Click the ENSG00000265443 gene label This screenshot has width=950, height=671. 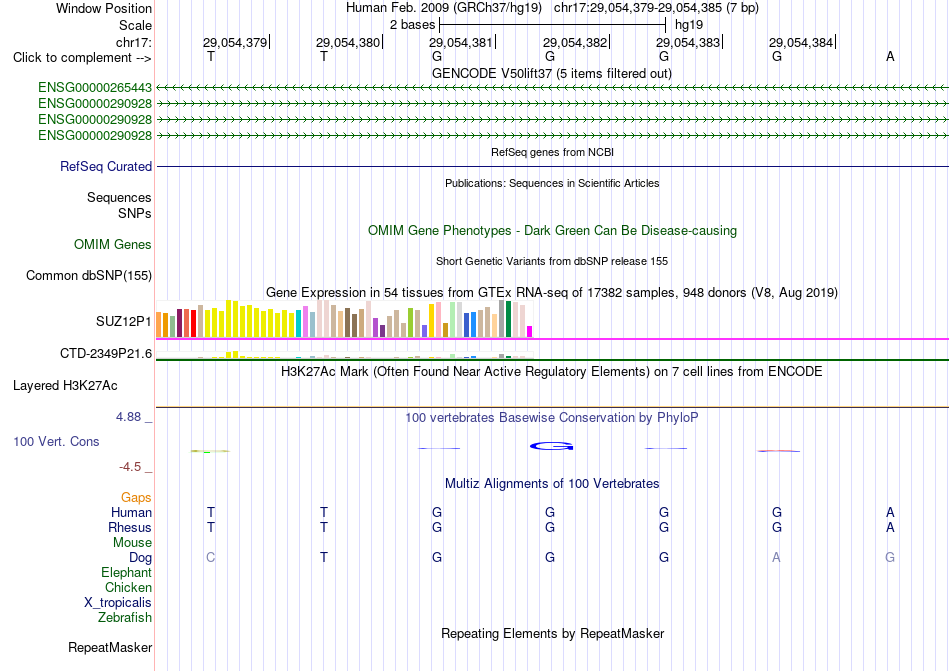95,88
